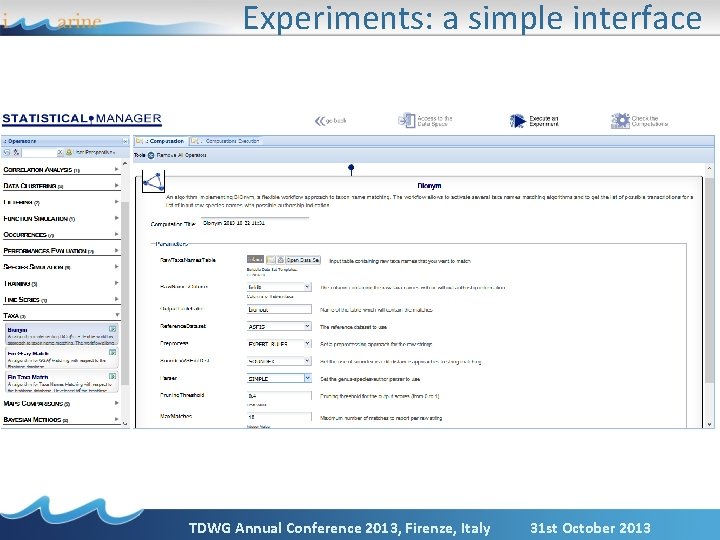720x540 pixels.
Task: Expand the Time Series category
Action: tap(61, 299)
